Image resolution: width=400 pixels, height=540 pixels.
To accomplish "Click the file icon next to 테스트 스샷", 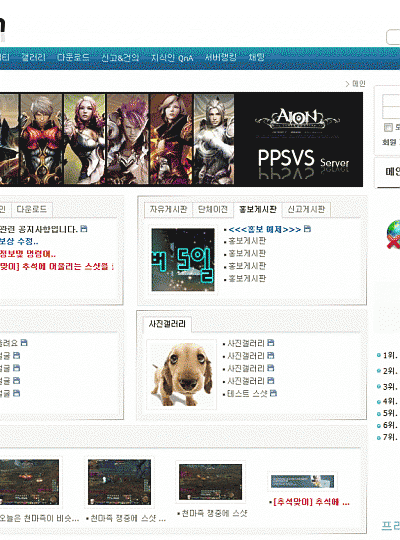I will click(x=273, y=393).
